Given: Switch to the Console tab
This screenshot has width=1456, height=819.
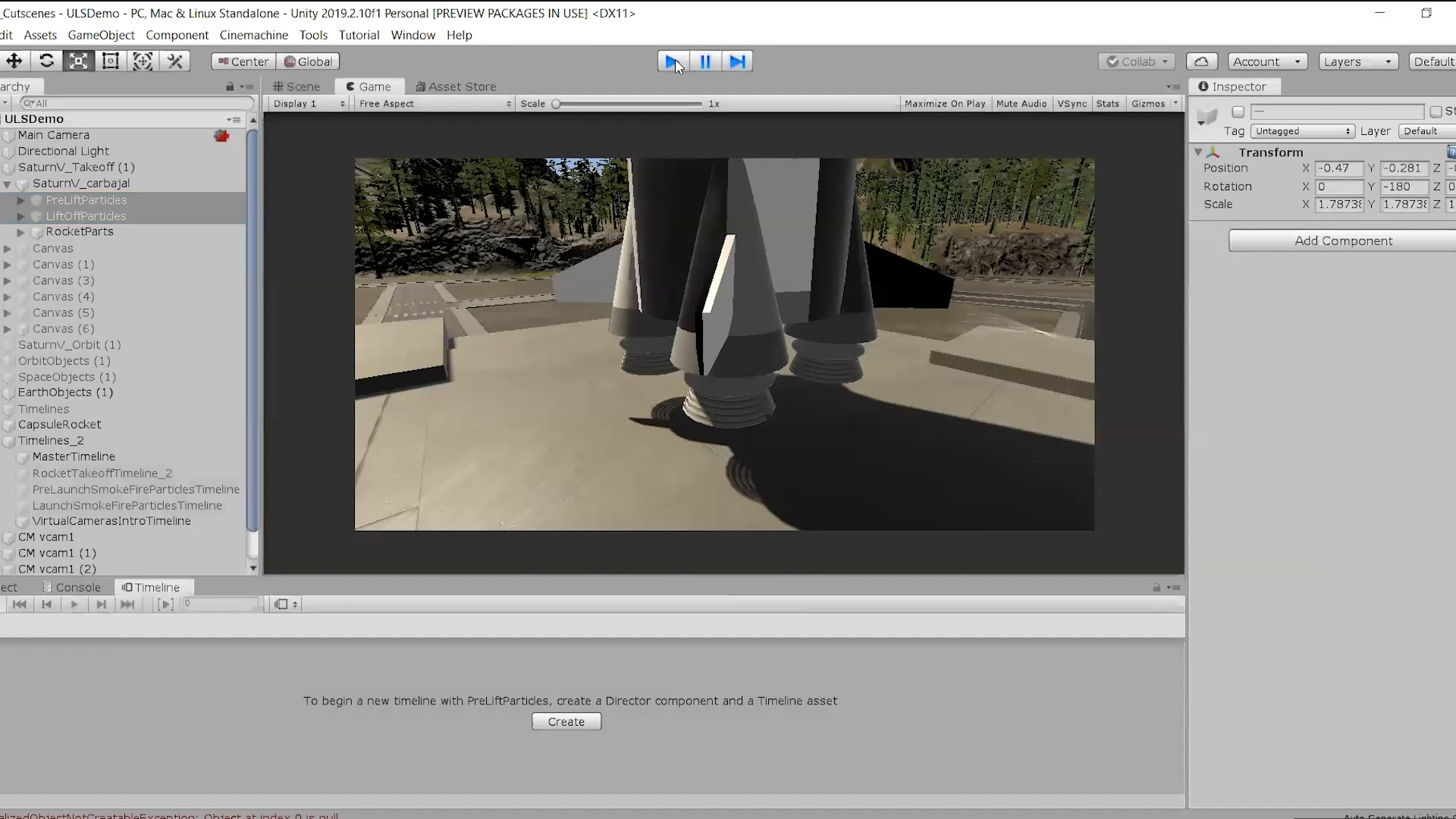Looking at the screenshot, I should click(x=72, y=588).
